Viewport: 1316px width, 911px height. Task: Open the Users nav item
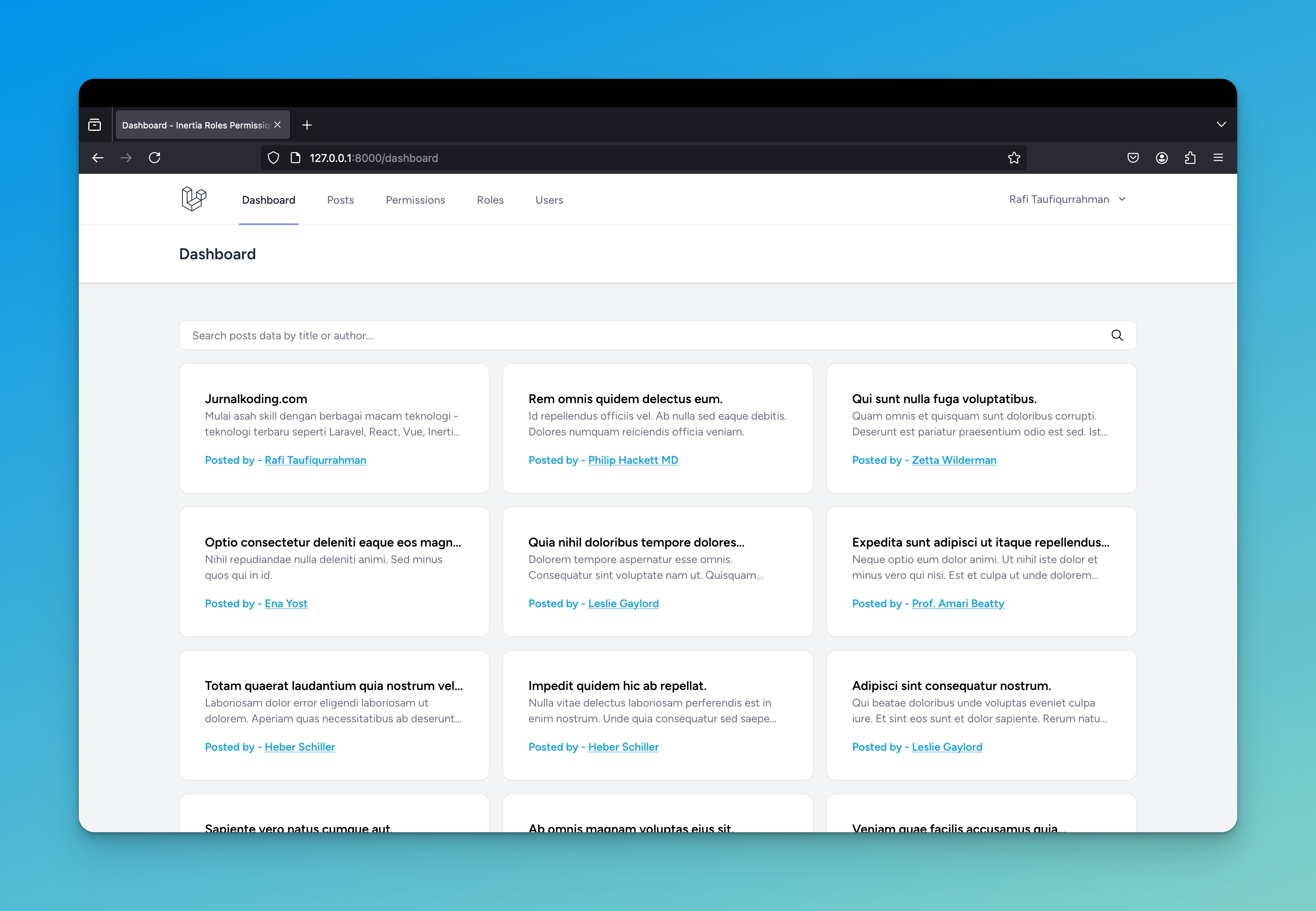click(x=549, y=200)
